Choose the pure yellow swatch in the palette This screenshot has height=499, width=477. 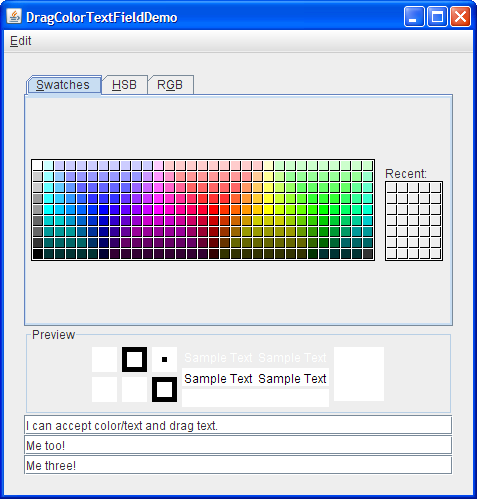click(269, 210)
